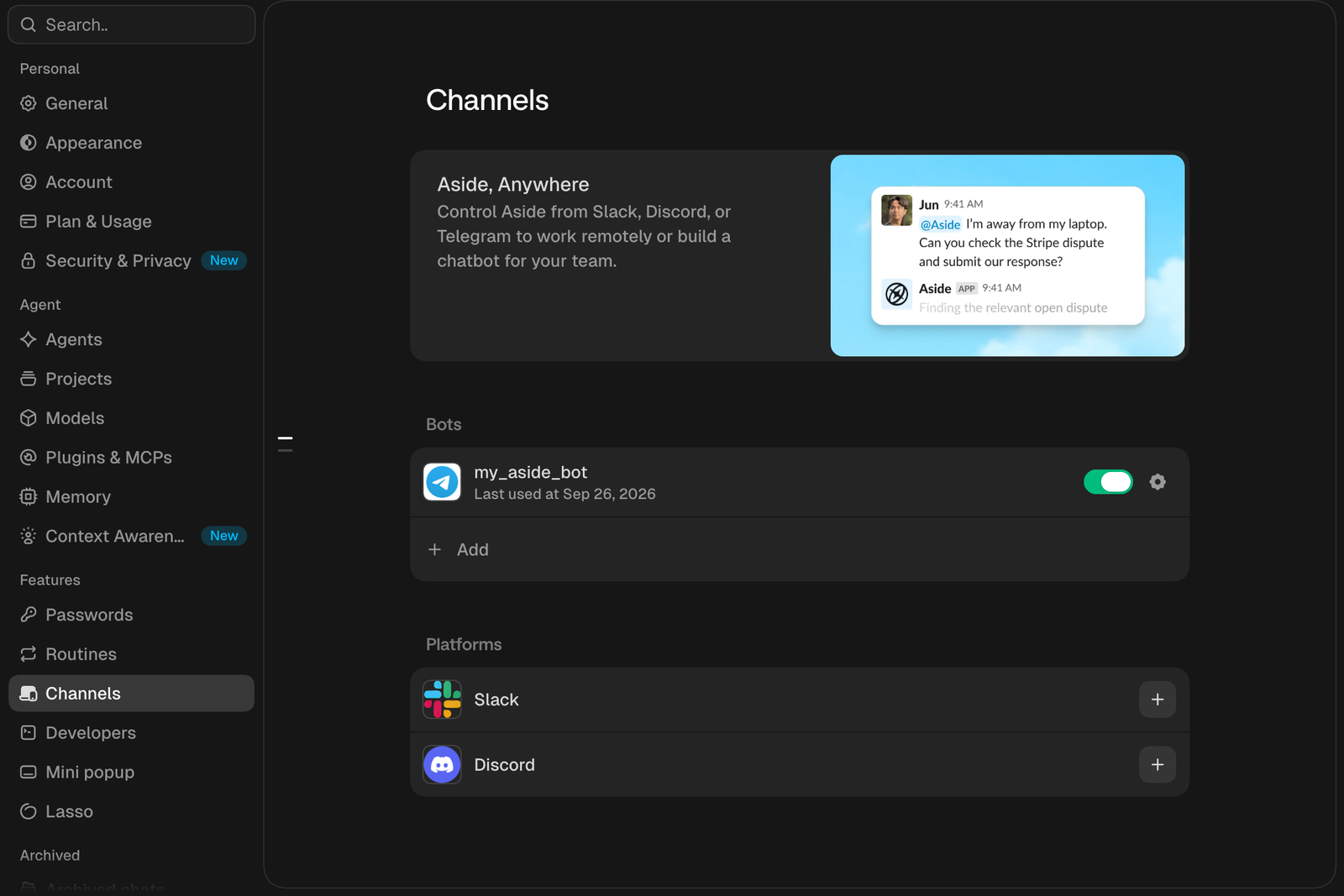This screenshot has height=896, width=1344.
Task: Open the Memory settings page
Action: coord(131,497)
